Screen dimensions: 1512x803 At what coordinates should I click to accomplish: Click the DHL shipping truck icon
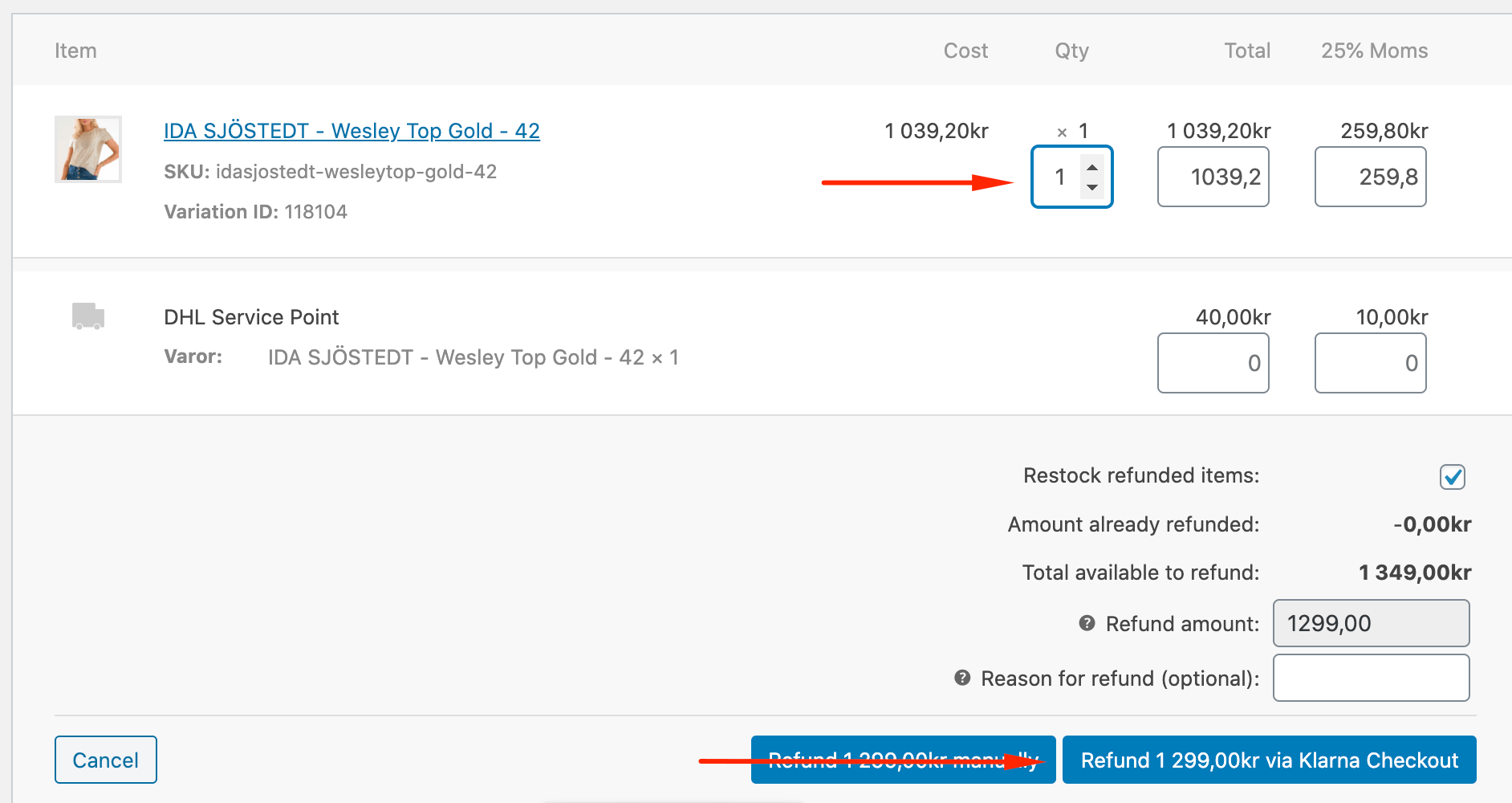pos(88,316)
